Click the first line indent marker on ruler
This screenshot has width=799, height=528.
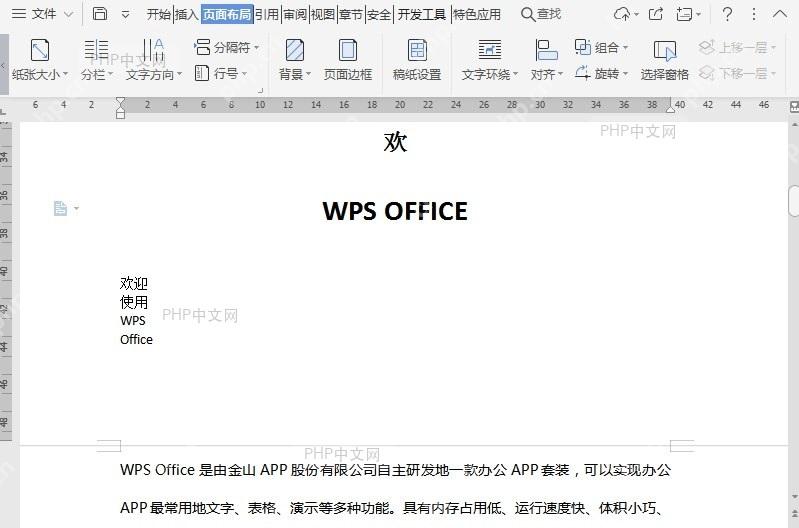(120, 101)
